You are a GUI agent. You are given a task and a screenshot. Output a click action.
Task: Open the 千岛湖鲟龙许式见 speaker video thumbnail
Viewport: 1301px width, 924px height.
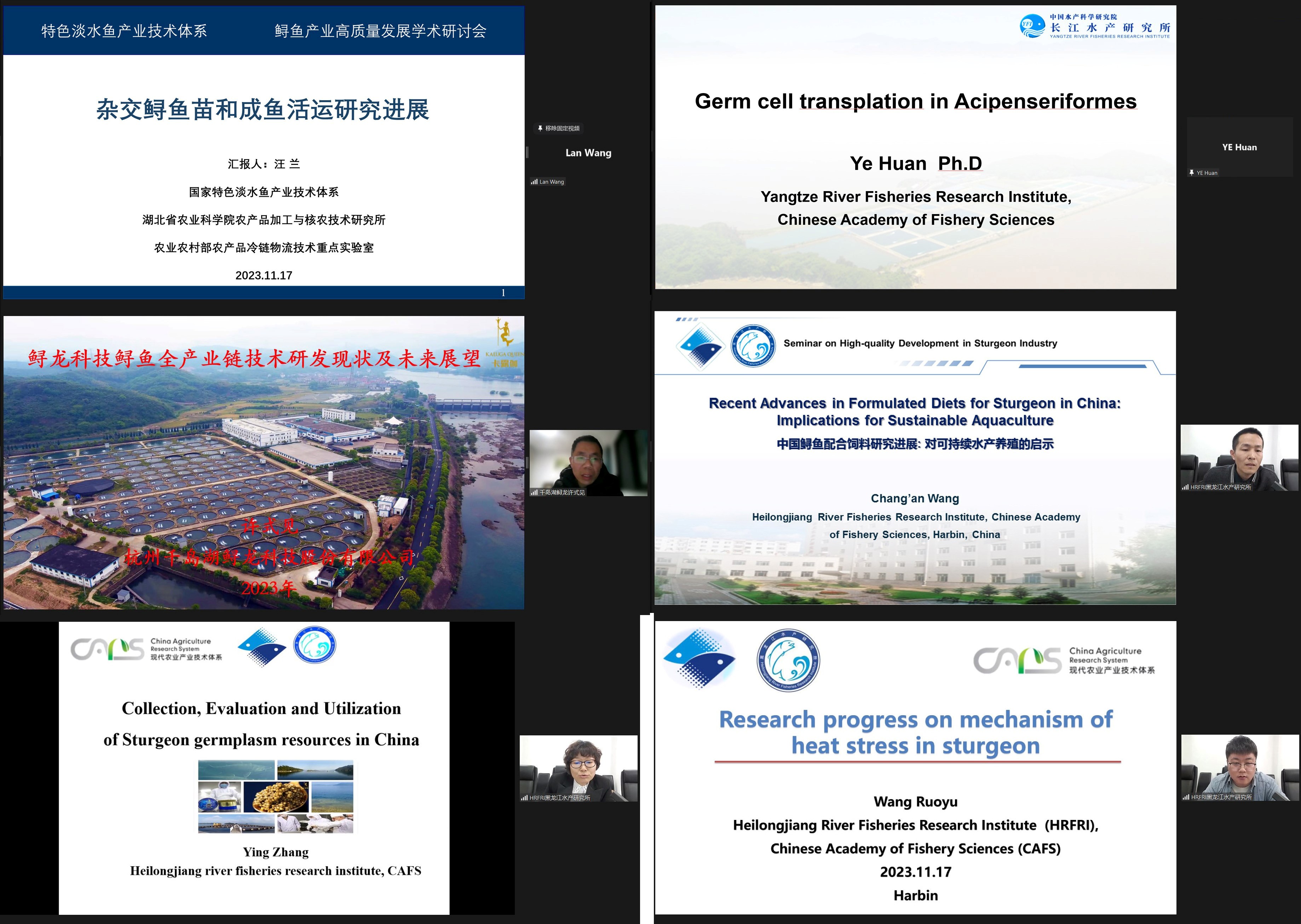click(588, 462)
